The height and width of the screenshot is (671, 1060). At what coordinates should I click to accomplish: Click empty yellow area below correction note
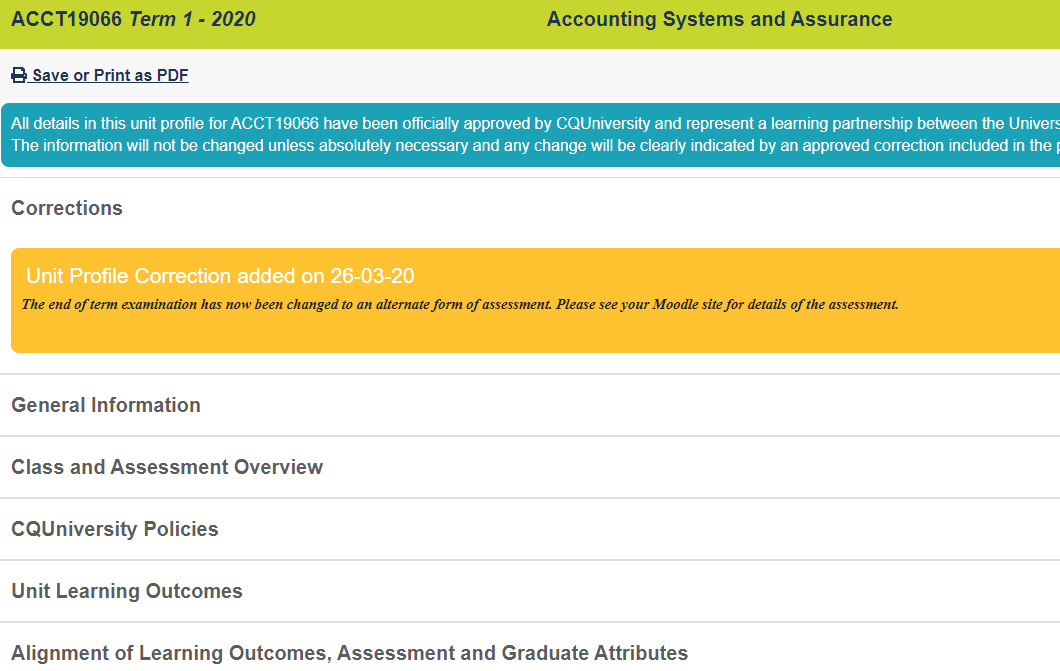coord(500,333)
